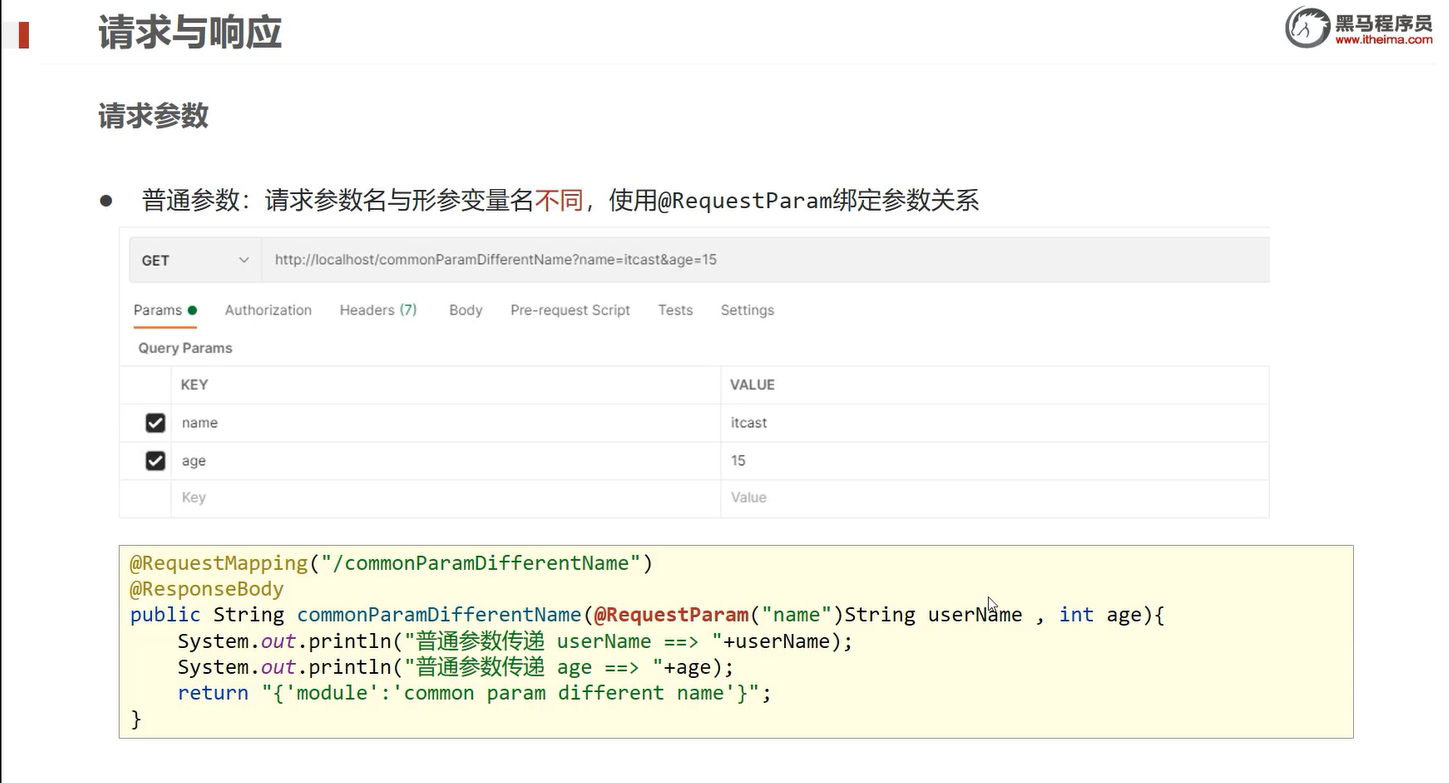Select the Headers (7) tab
Screen dimensions: 1449x783
[x=378, y=310]
